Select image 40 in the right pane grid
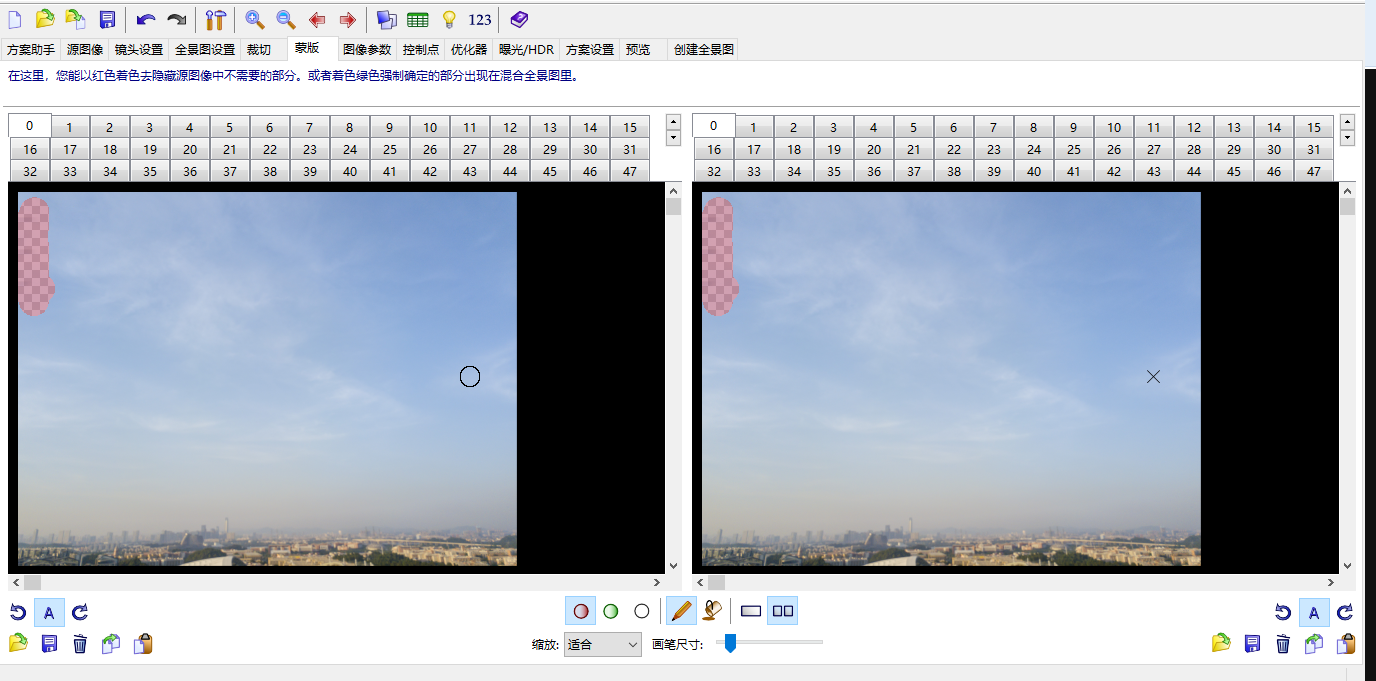Viewport: 1376px width, 681px height. [x=1034, y=171]
